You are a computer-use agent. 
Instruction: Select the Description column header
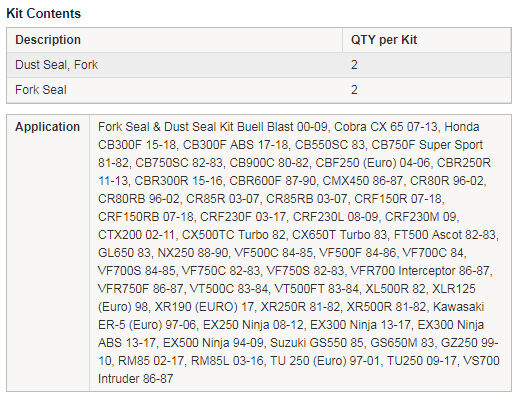48,40
